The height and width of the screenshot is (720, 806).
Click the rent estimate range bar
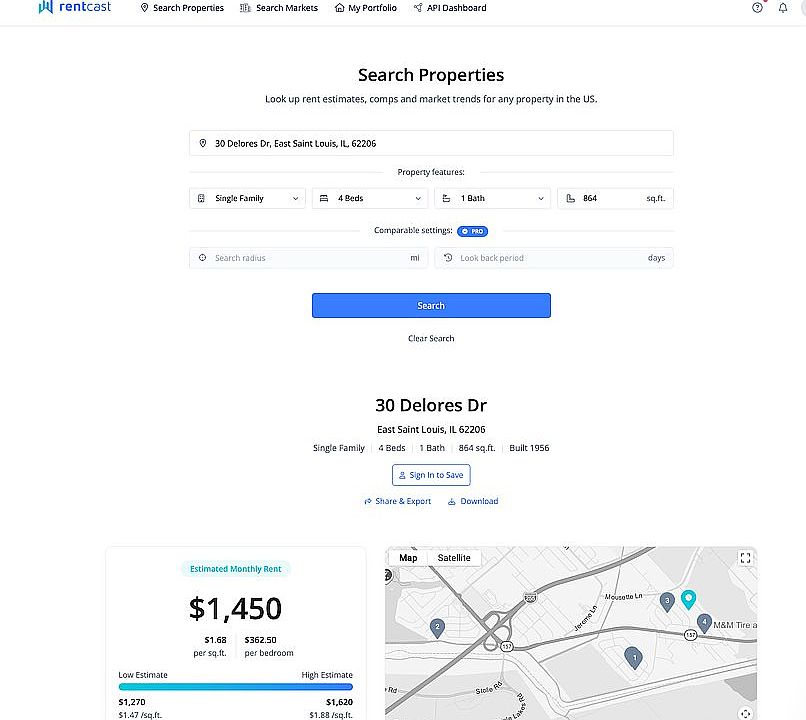235,687
